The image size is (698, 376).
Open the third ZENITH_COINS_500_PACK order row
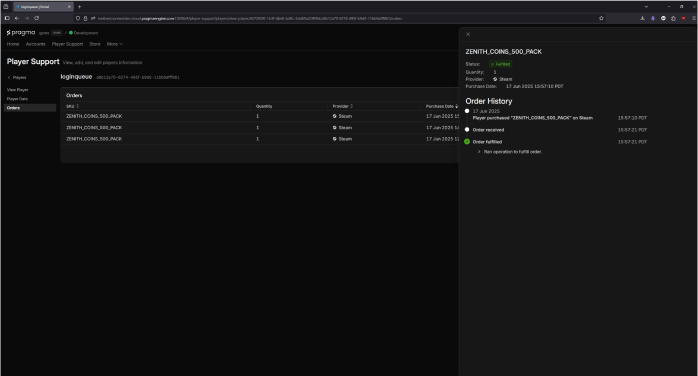coord(260,139)
